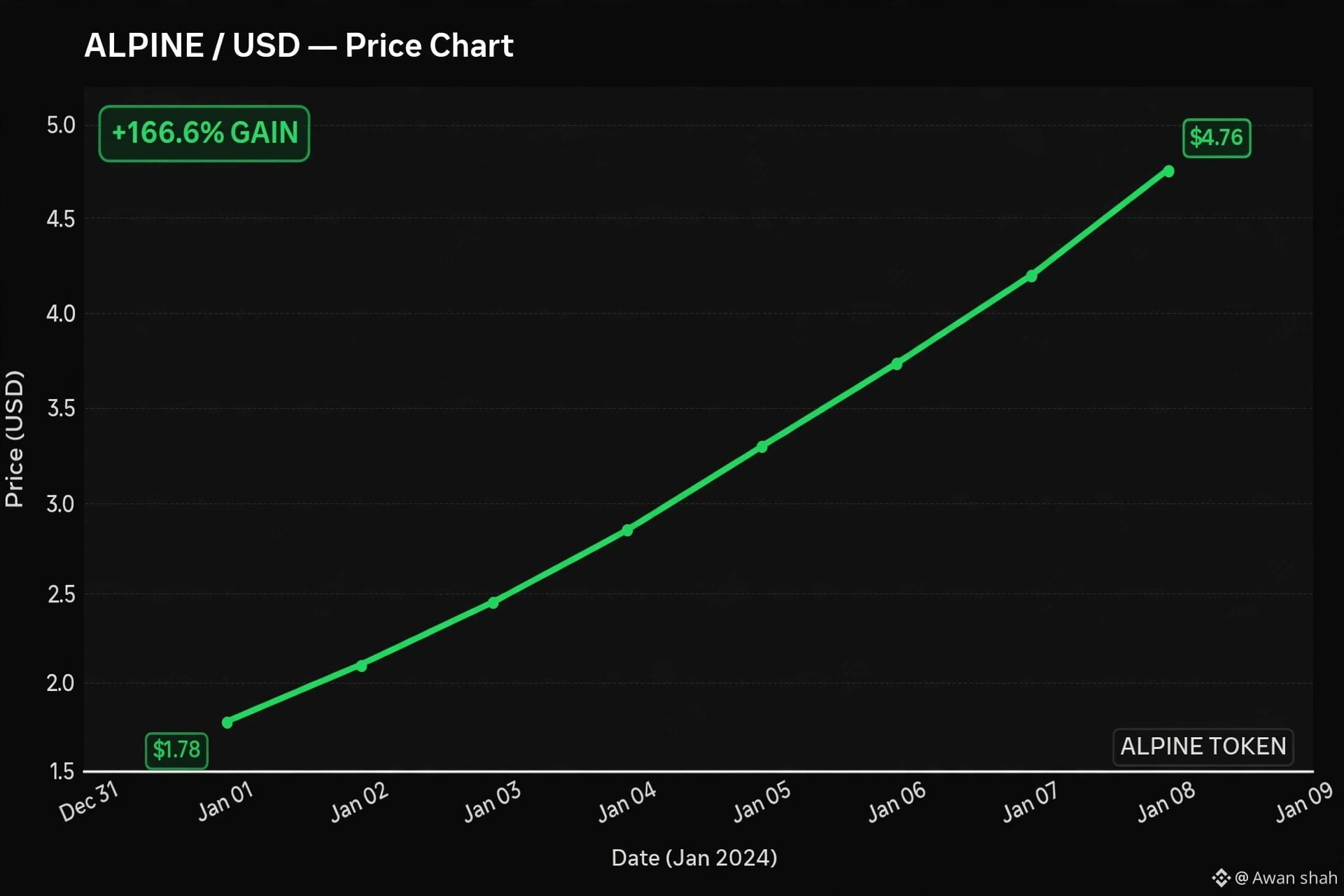Select the Jan 01 data point on line
This screenshot has width=1344, height=896.
[227, 722]
